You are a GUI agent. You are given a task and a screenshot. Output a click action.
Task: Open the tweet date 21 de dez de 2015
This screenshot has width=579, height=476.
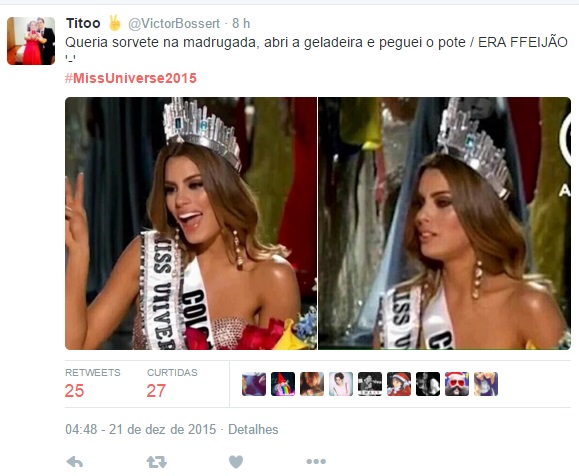coord(162,429)
